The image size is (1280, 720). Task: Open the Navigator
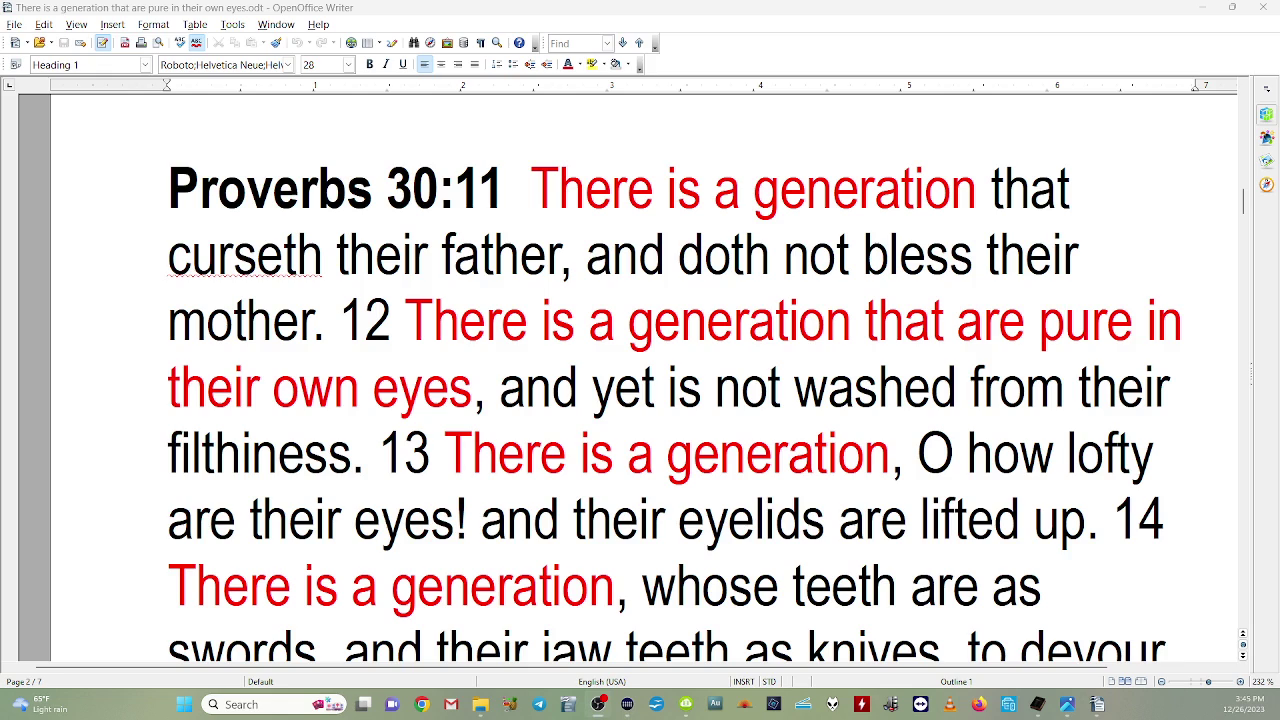click(428, 42)
